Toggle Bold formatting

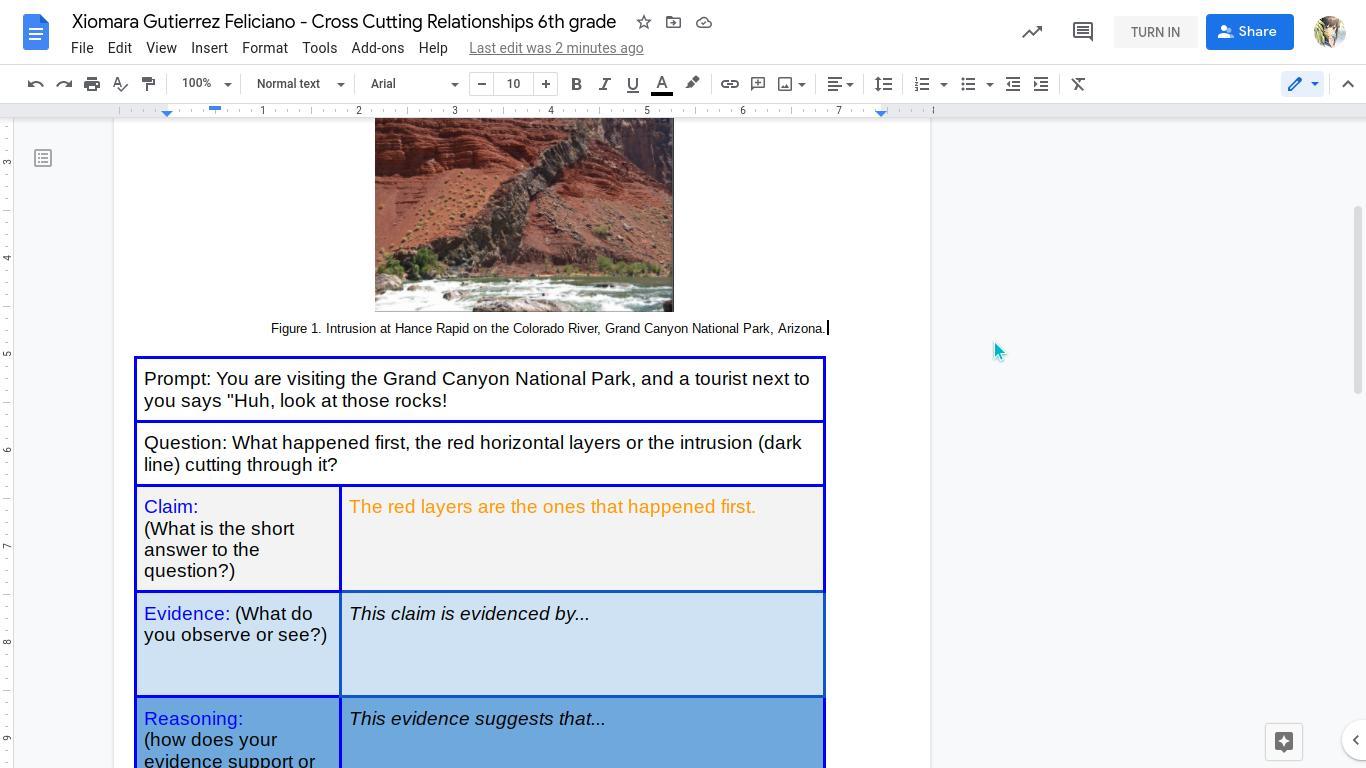click(576, 84)
